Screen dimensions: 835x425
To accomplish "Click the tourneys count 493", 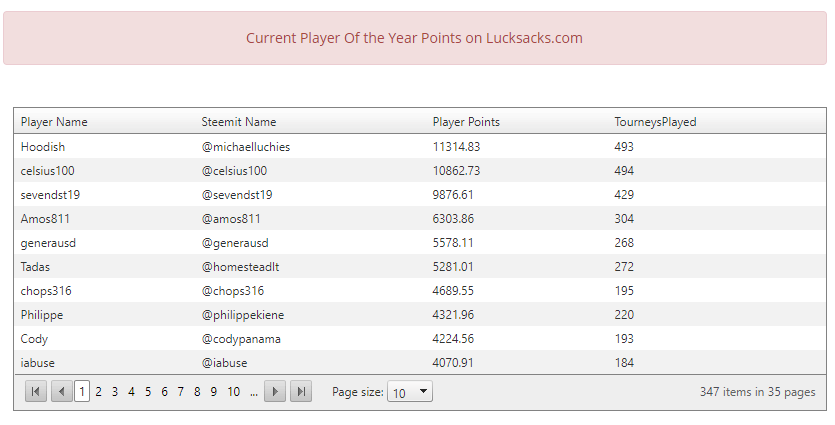I will tap(624, 146).
